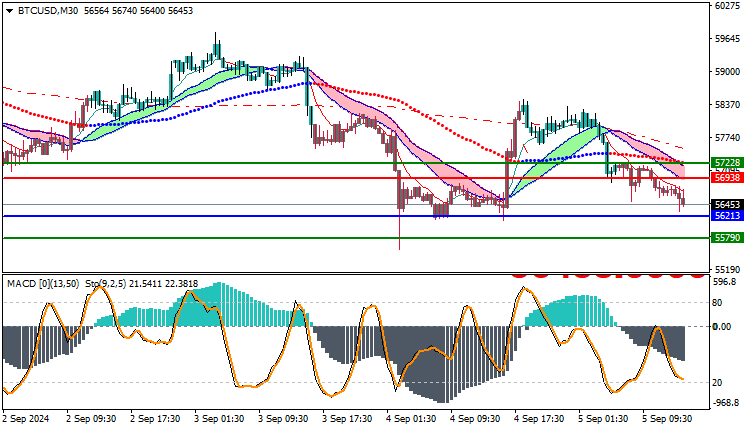Click the -968.8 indicator scale value
The width and height of the screenshot is (750, 430).
tap(726, 403)
